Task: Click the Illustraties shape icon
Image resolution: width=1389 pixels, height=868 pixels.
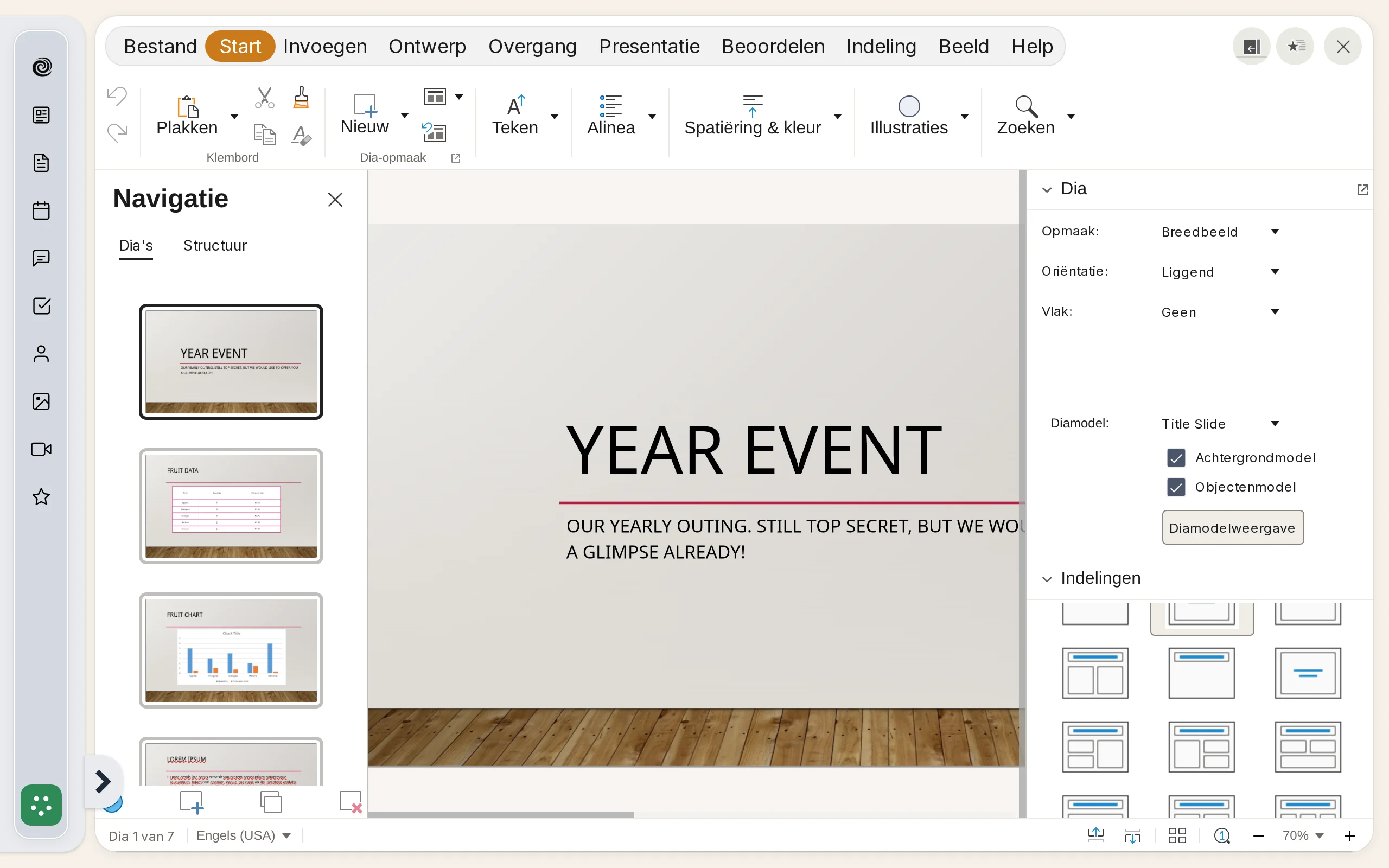Action: 909,106
